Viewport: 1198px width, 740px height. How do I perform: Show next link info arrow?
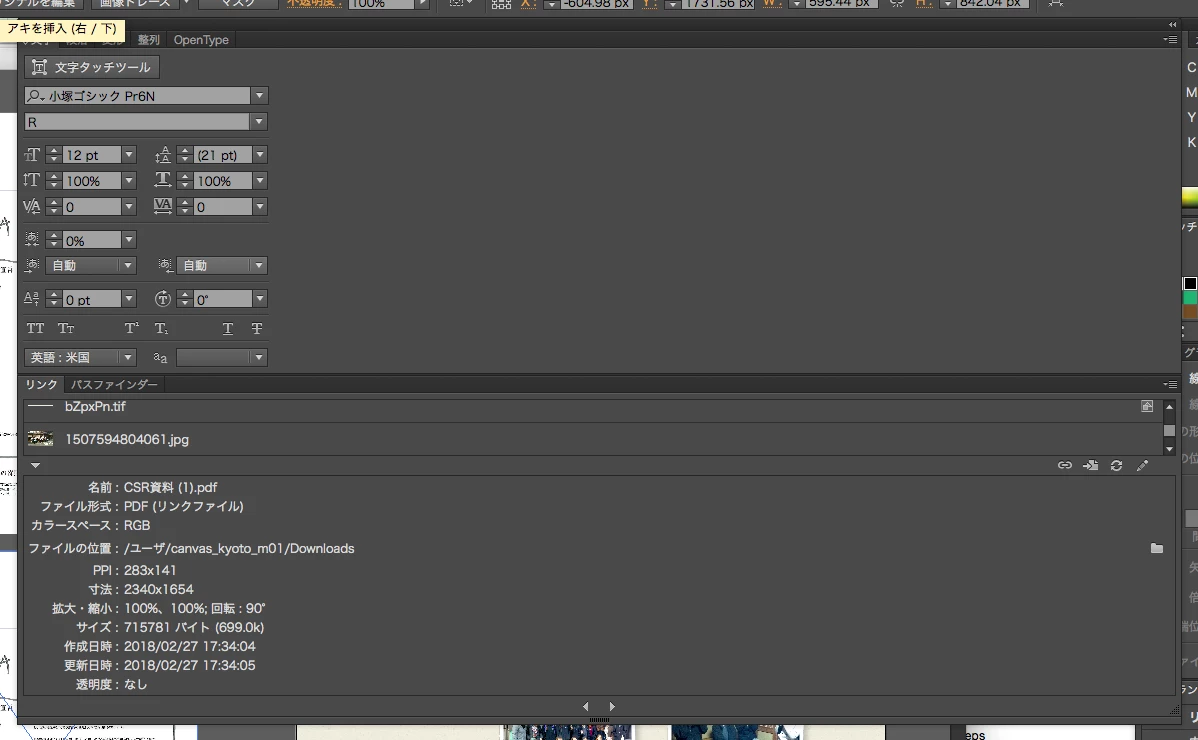[x=611, y=706]
